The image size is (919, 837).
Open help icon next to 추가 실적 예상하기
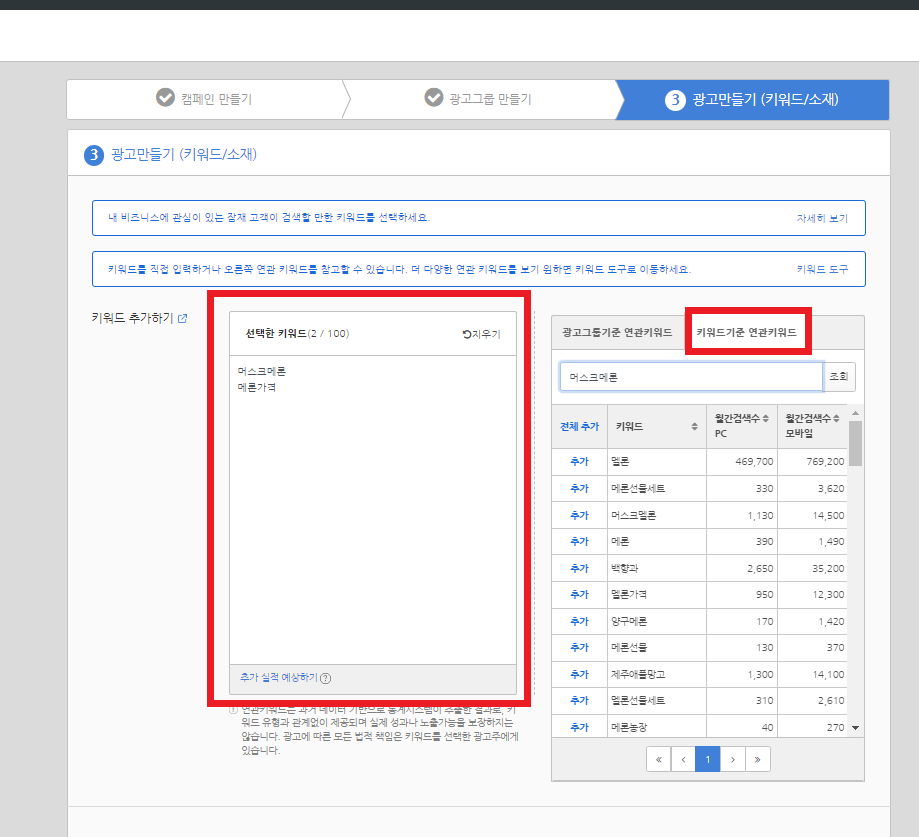[x=326, y=678]
